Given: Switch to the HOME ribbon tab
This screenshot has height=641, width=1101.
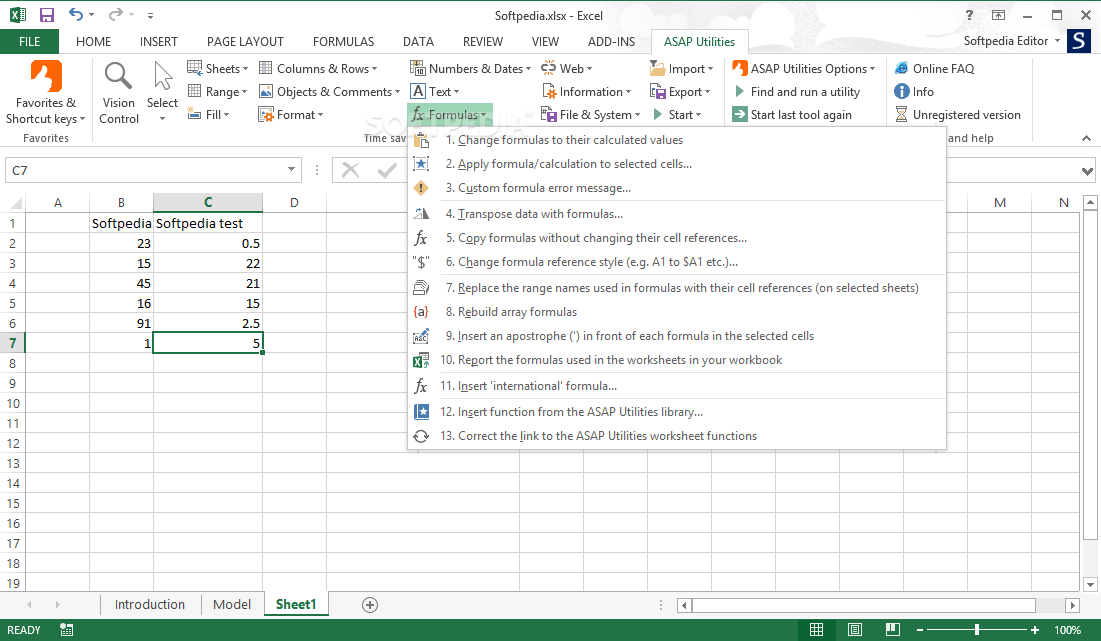Looking at the screenshot, I should click(x=93, y=41).
